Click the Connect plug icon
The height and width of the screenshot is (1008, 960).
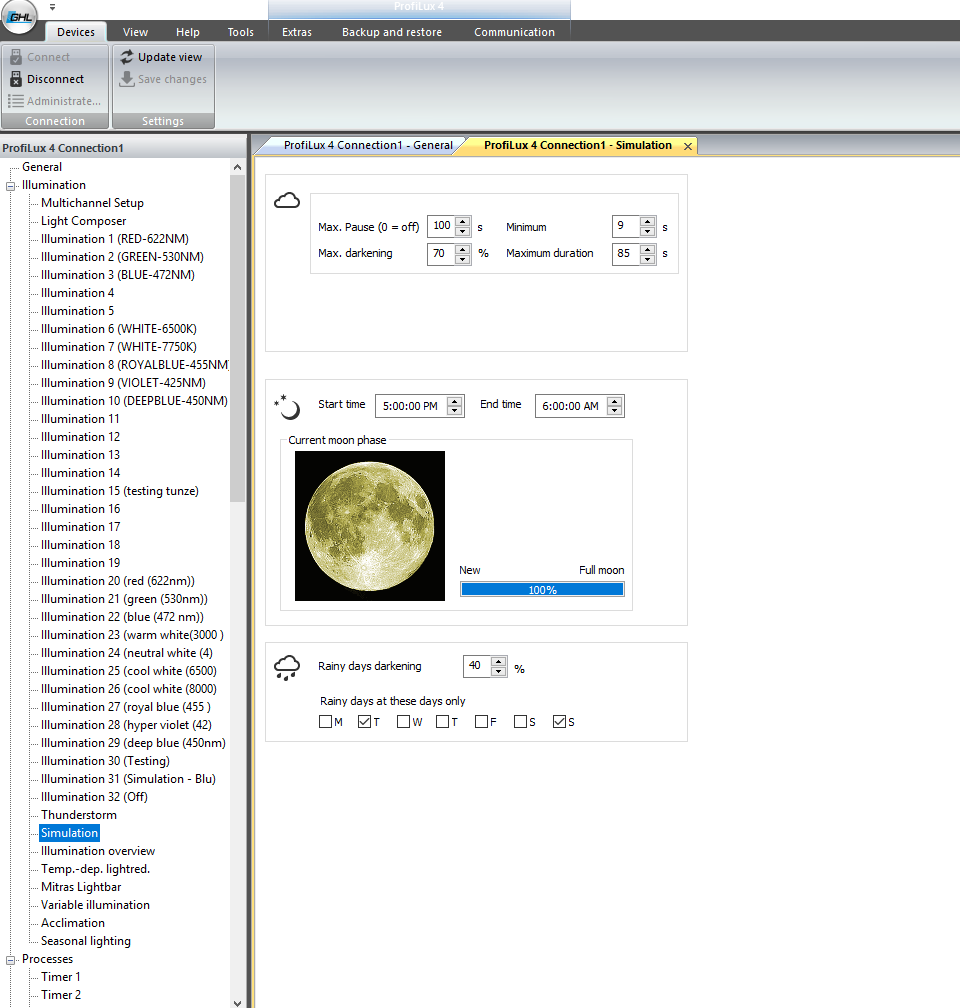(x=16, y=57)
